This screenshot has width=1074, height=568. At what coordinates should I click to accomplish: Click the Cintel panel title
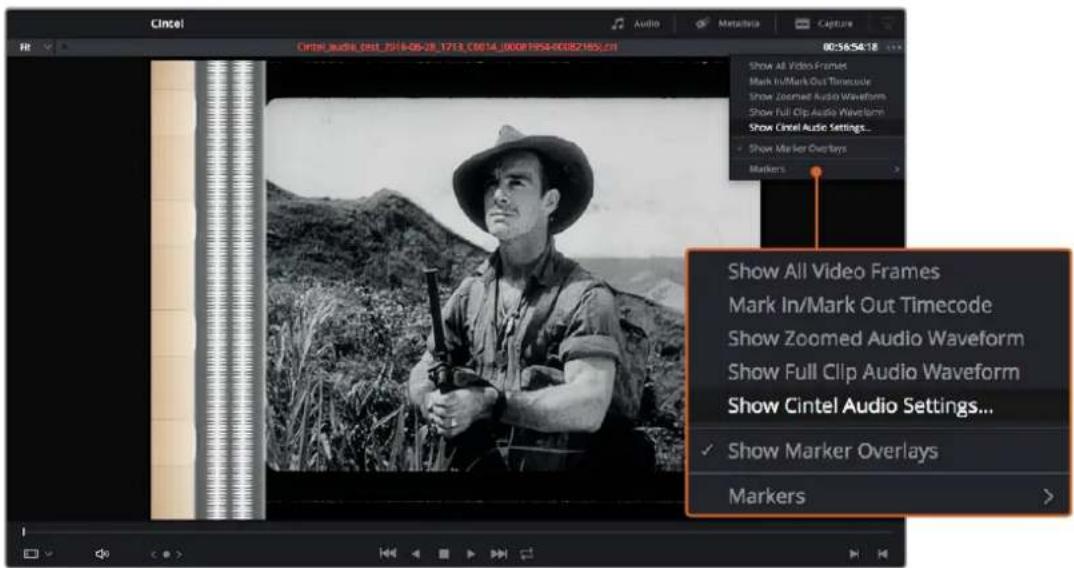pyautogui.click(x=167, y=23)
